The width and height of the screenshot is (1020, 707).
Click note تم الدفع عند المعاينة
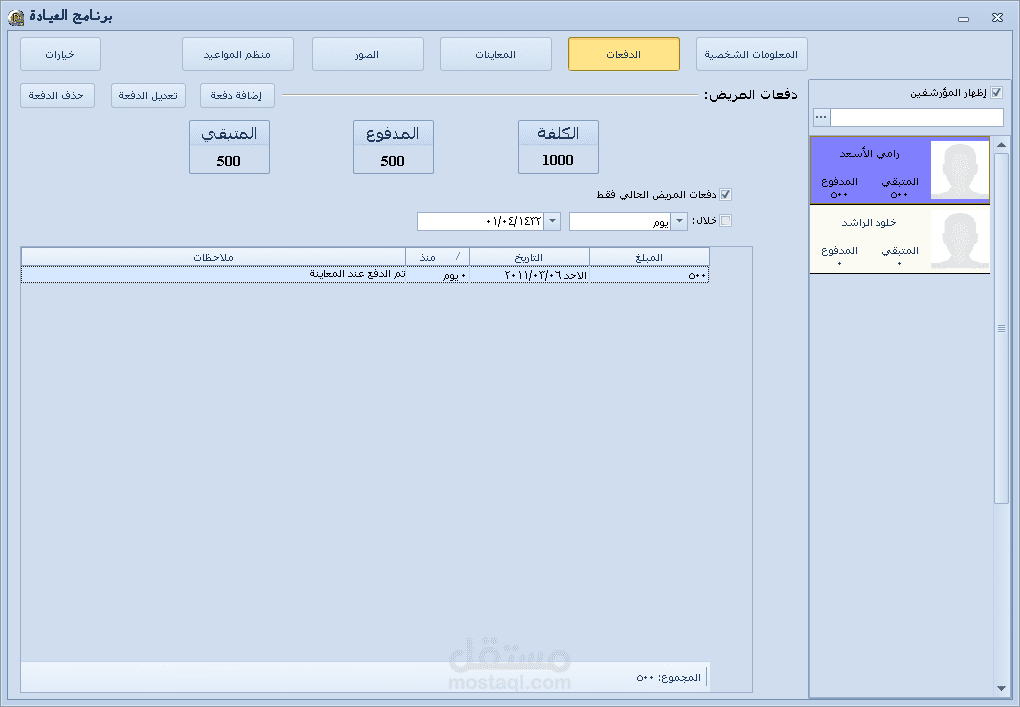[x=356, y=274]
